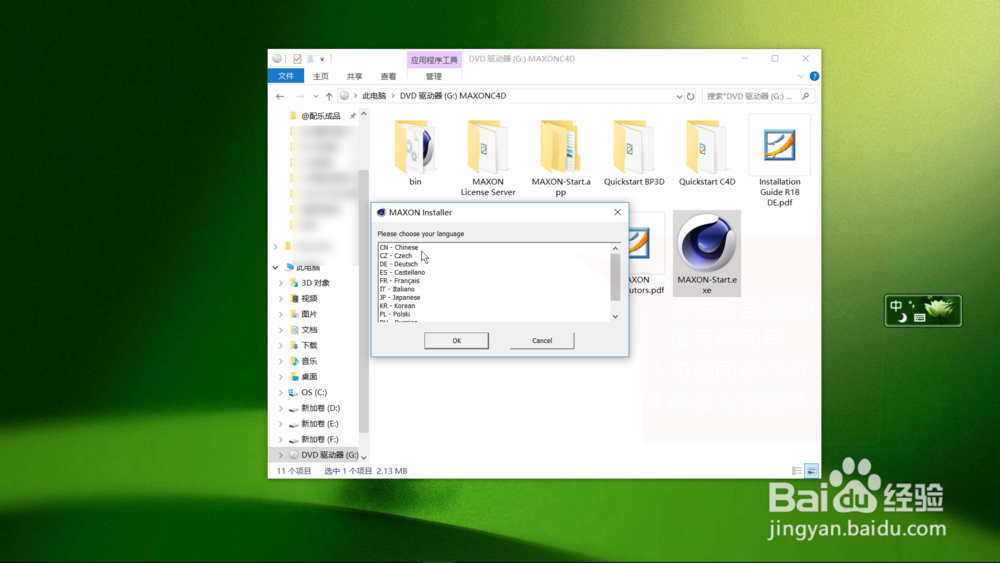The width and height of the screenshot is (1000, 563).
Task: Click language list scroll-up arrow
Action: (615, 248)
